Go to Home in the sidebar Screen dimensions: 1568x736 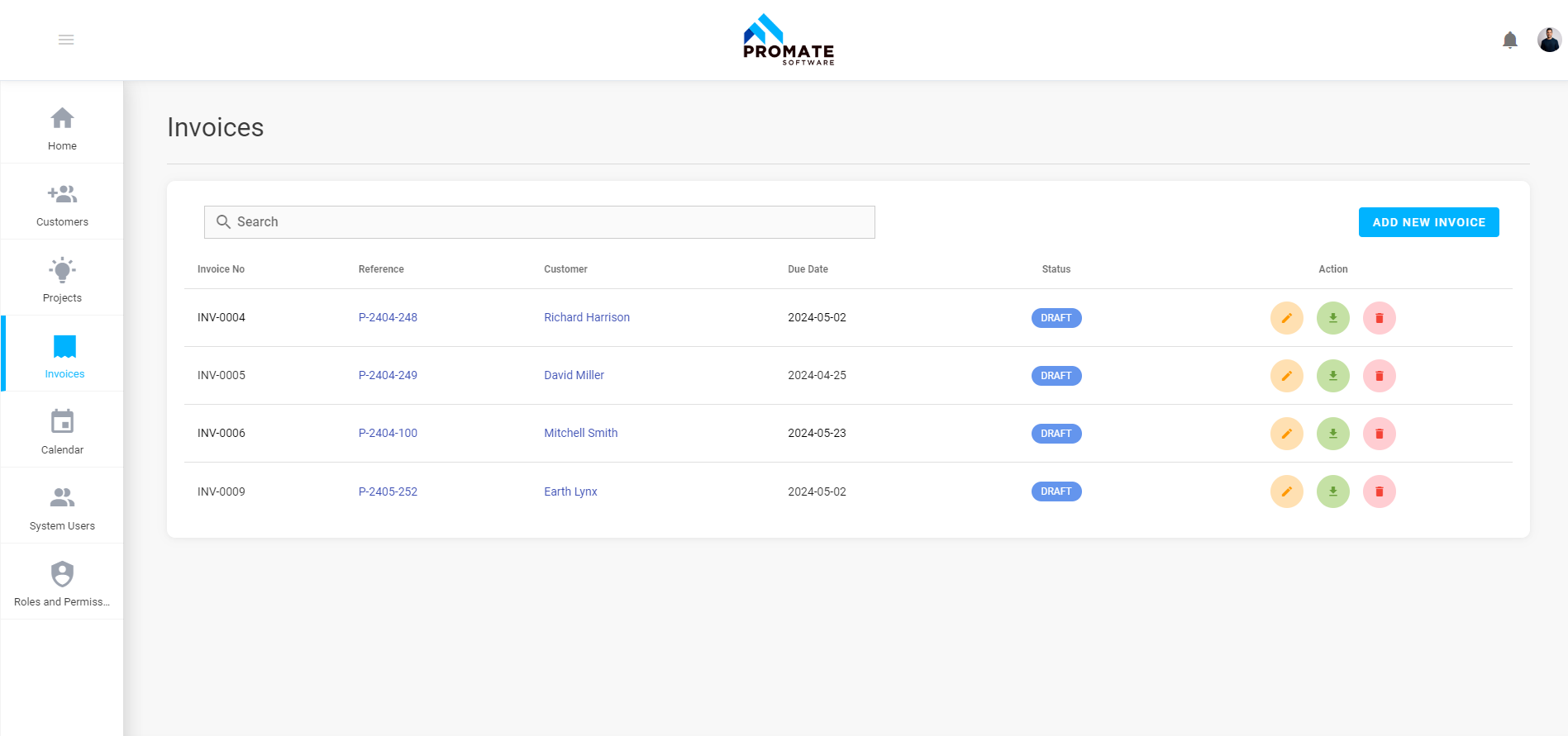coord(62,128)
